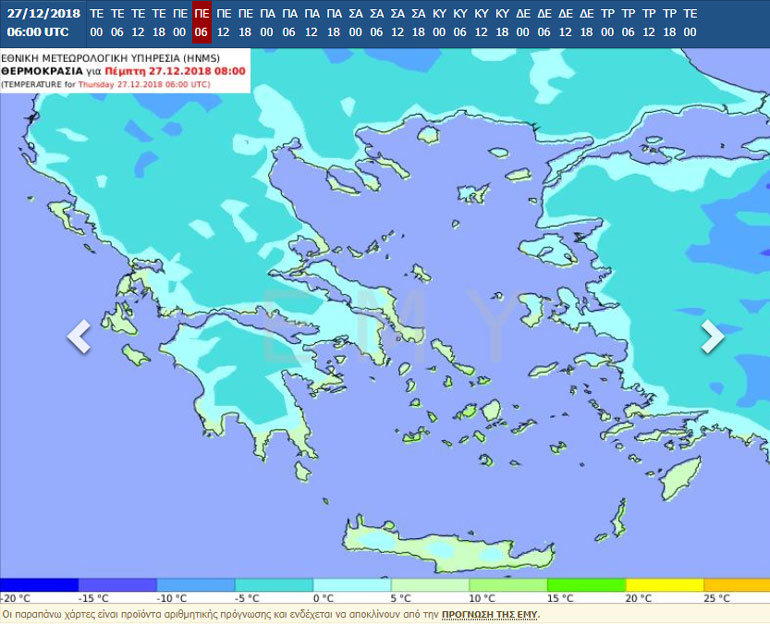
Task: Click the HNMS temperature title box
Action: [x=124, y=71]
